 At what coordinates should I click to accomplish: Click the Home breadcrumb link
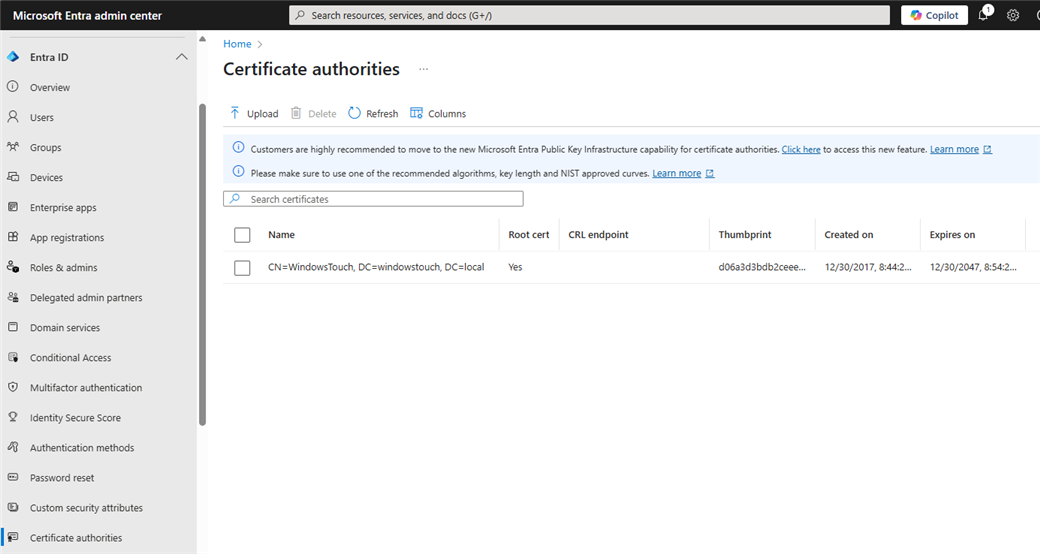(237, 44)
